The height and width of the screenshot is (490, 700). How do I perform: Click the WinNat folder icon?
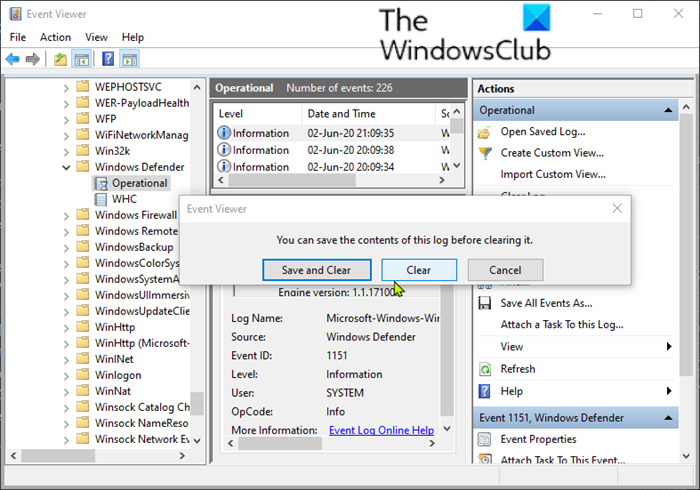[x=83, y=390]
